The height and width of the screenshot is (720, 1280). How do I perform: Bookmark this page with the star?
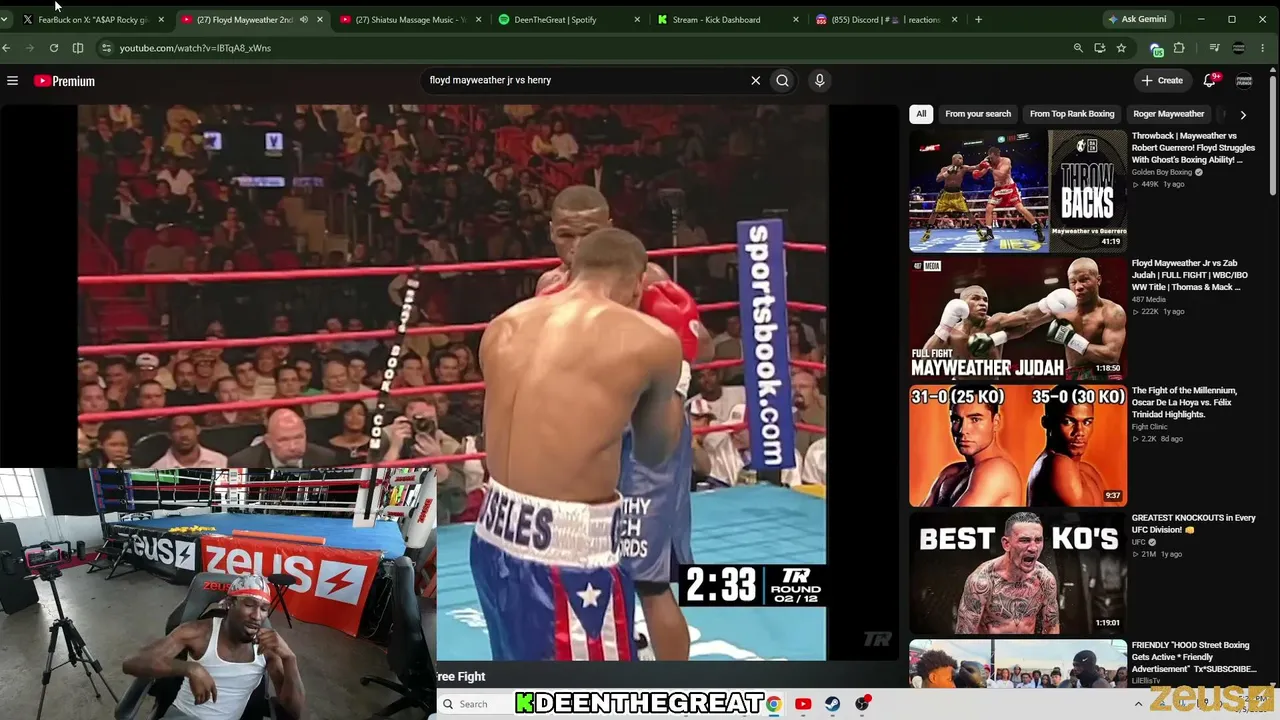(1121, 48)
